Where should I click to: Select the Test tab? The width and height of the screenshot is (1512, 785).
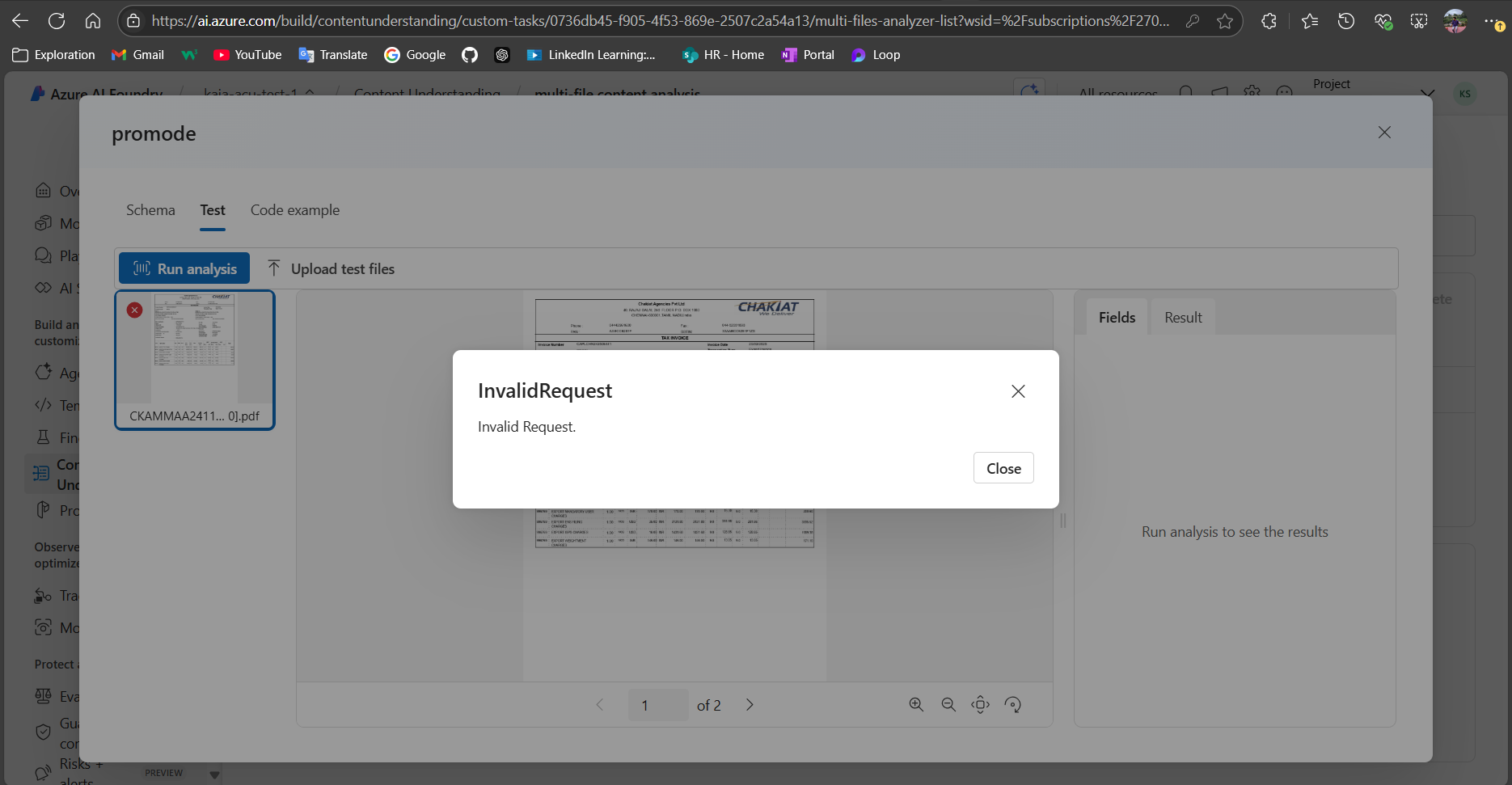[x=213, y=210]
